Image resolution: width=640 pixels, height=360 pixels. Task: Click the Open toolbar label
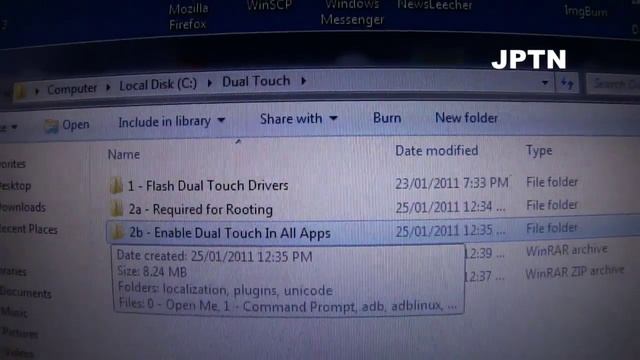coord(76,124)
